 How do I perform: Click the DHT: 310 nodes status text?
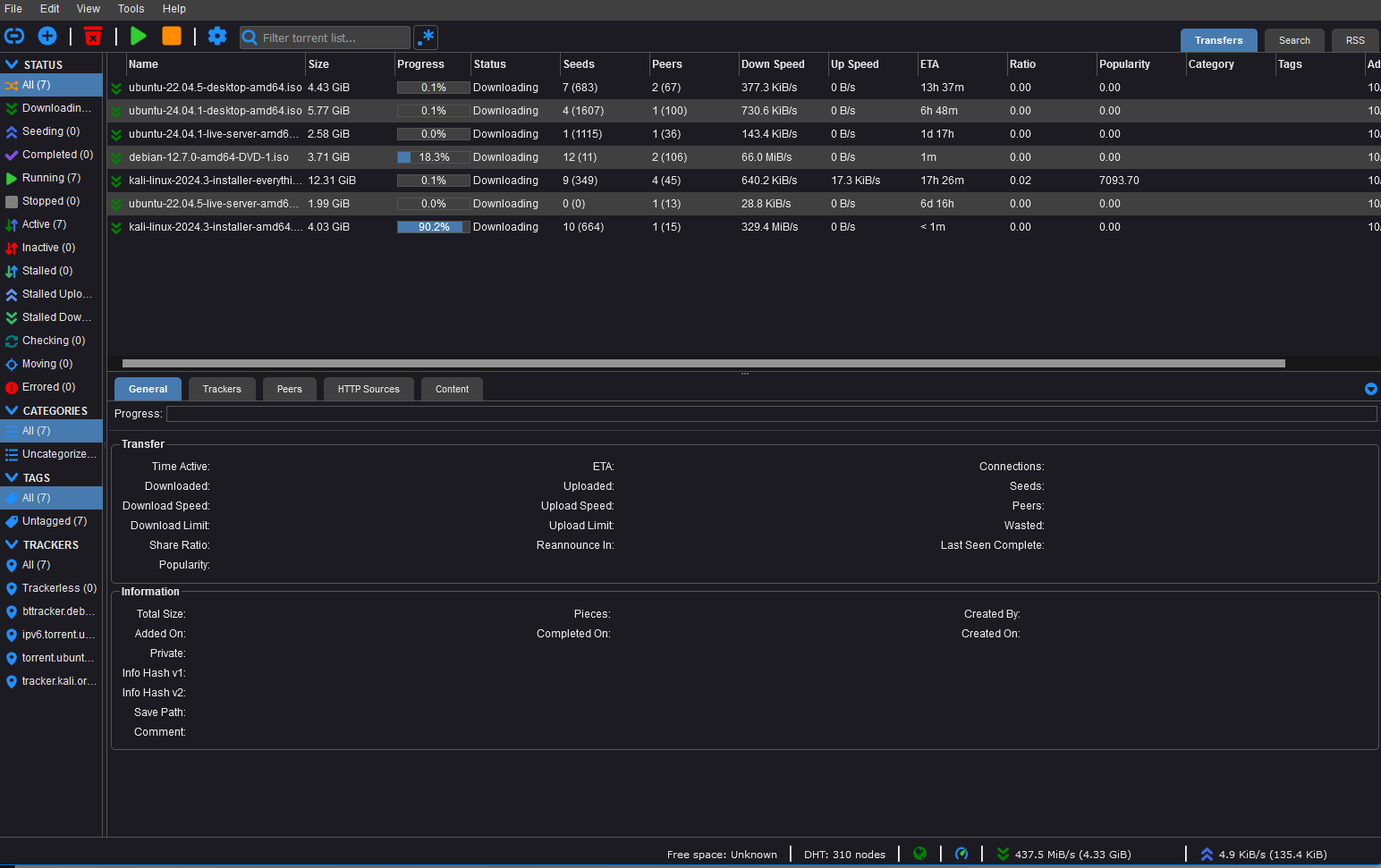click(844, 855)
